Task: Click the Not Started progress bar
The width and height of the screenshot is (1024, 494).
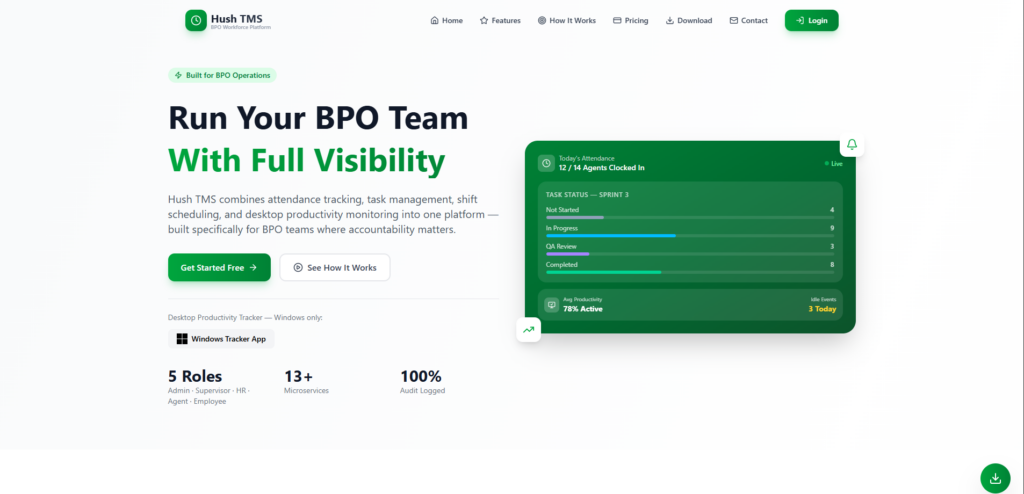Action: (690, 217)
